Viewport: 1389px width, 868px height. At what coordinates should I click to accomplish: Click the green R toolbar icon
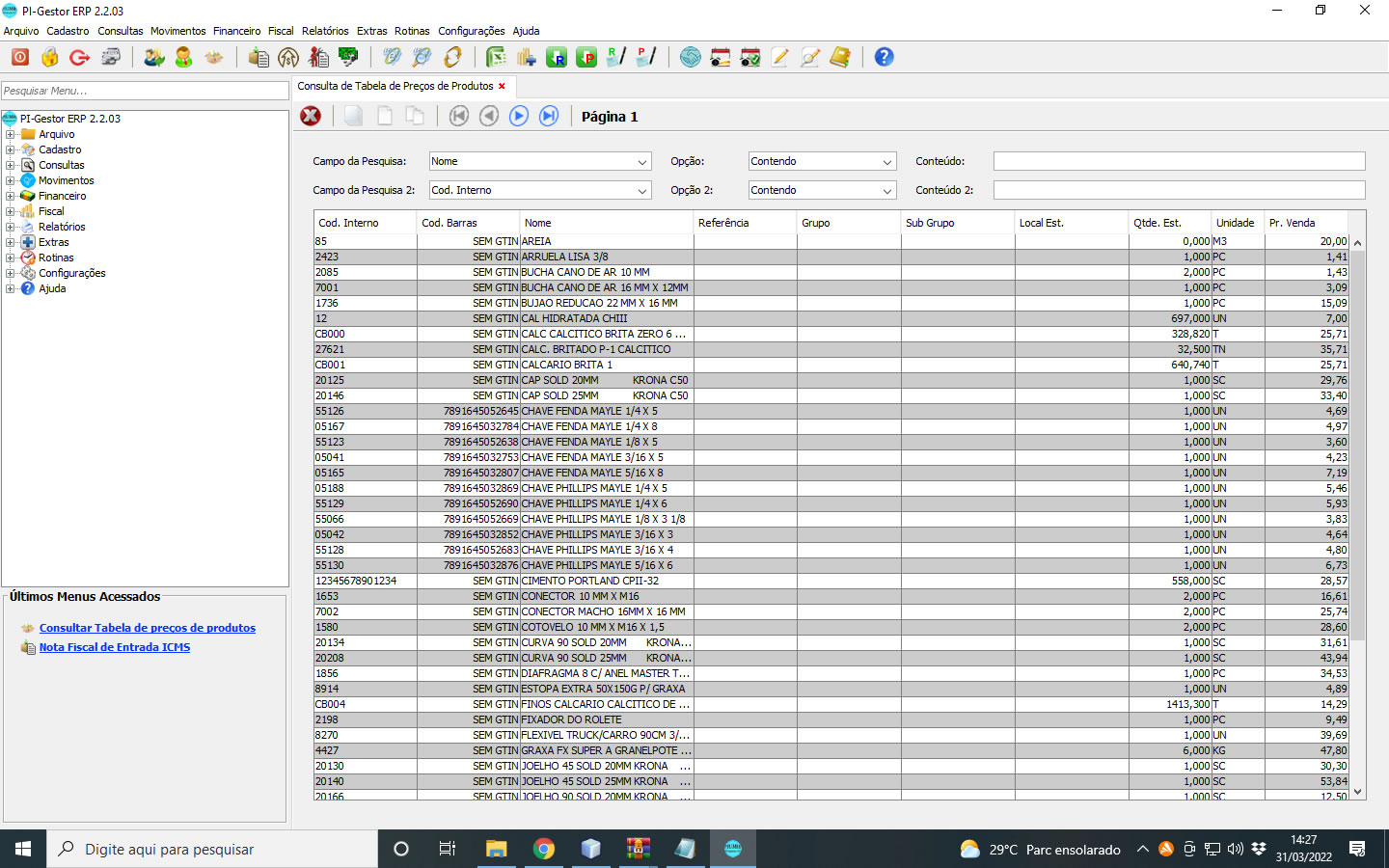556,57
